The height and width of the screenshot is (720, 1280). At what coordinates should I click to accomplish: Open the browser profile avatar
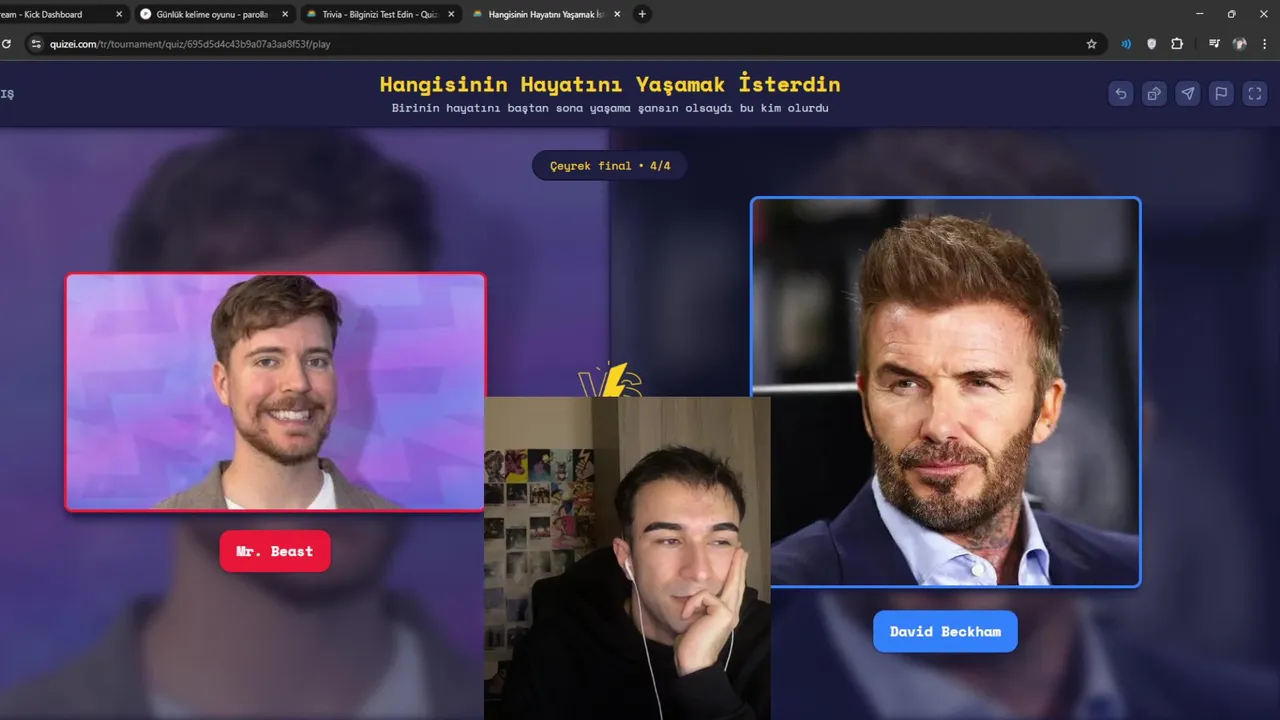click(x=1240, y=44)
